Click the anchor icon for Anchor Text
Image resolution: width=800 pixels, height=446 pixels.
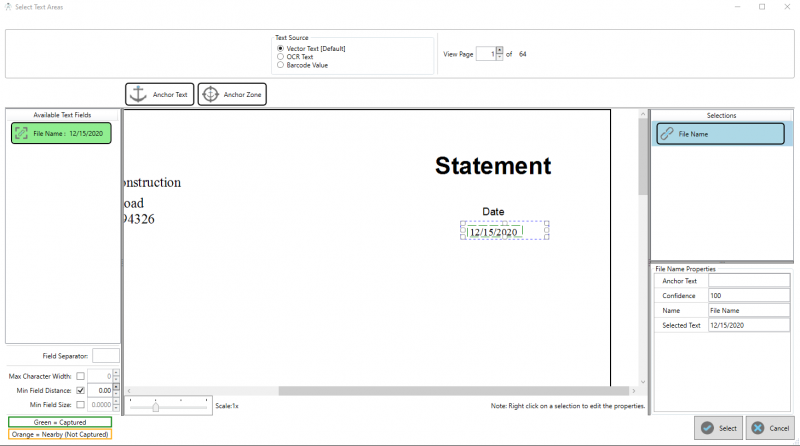(139, 94)
